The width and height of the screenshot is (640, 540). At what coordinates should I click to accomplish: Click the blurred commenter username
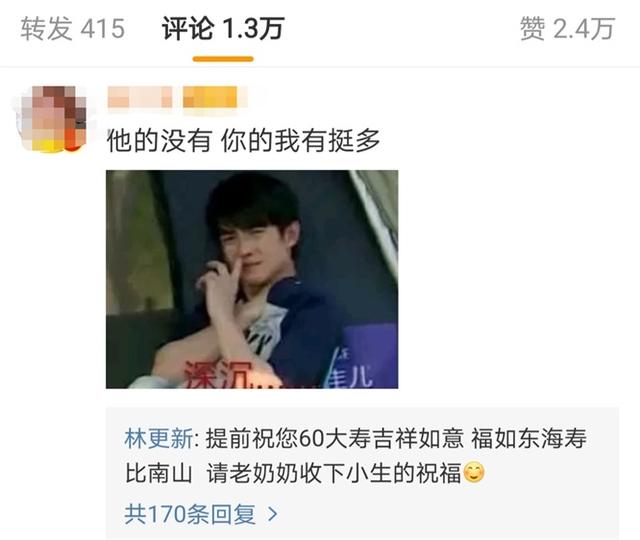click(x=140, y=97)
